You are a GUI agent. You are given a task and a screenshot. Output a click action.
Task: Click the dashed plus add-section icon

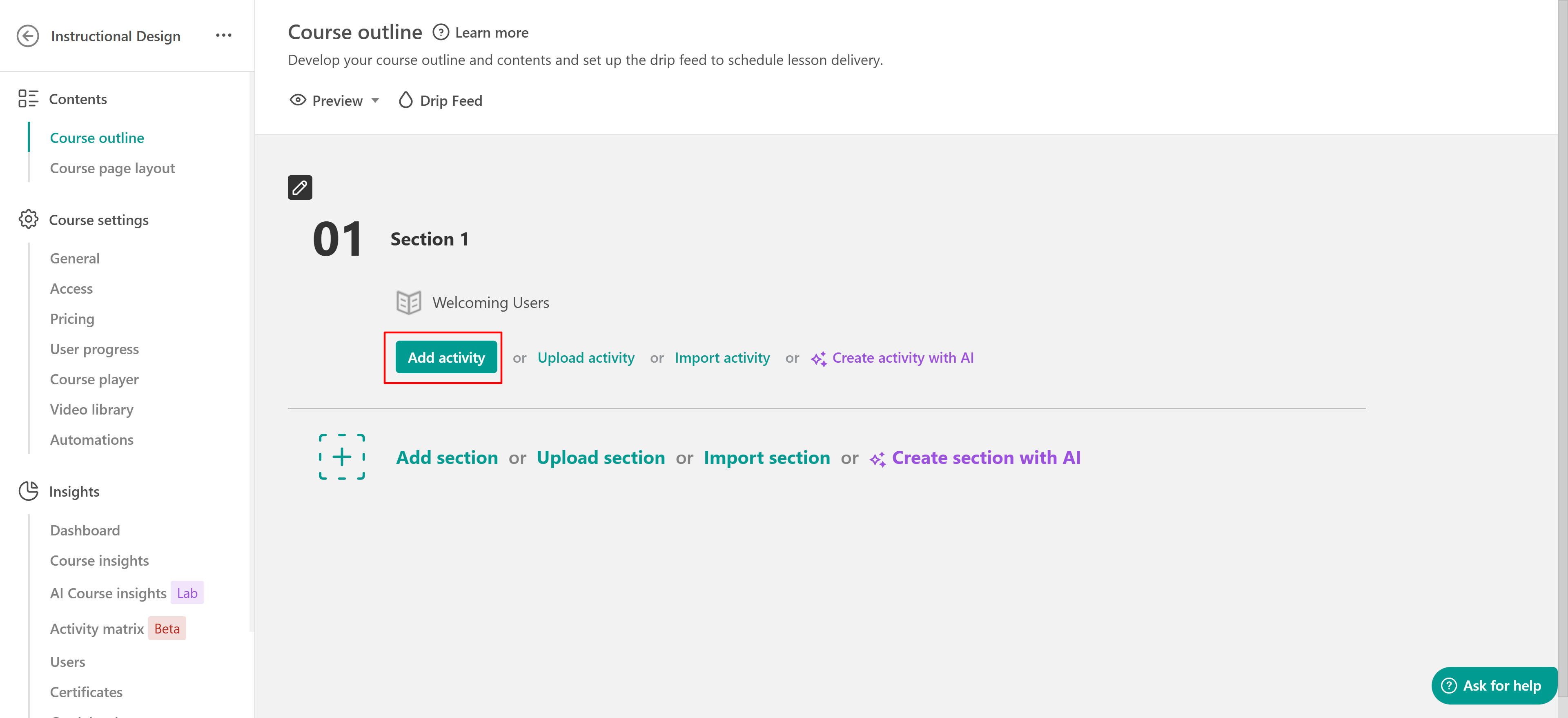pyautogui.click(x=341, y=457)
